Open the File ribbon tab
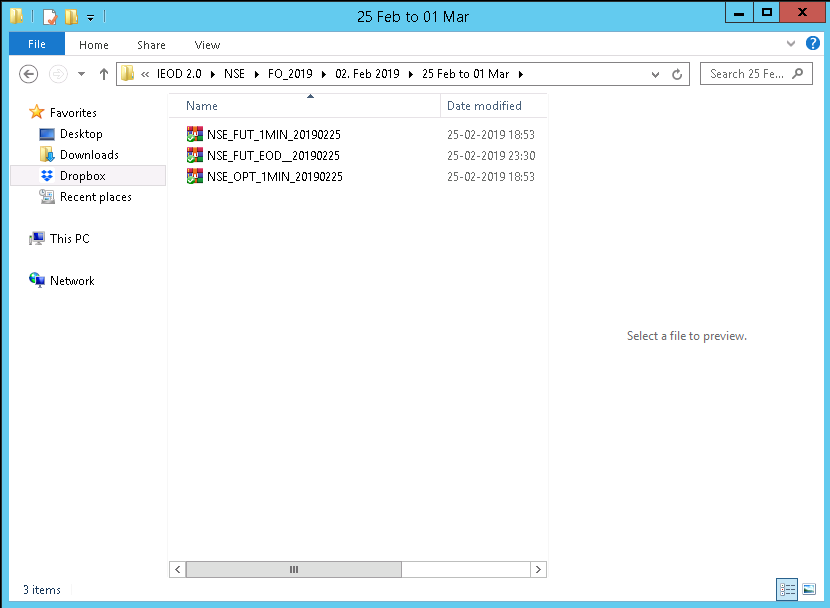The height and width of the screenshot is (608, 830). coord(37,44)
